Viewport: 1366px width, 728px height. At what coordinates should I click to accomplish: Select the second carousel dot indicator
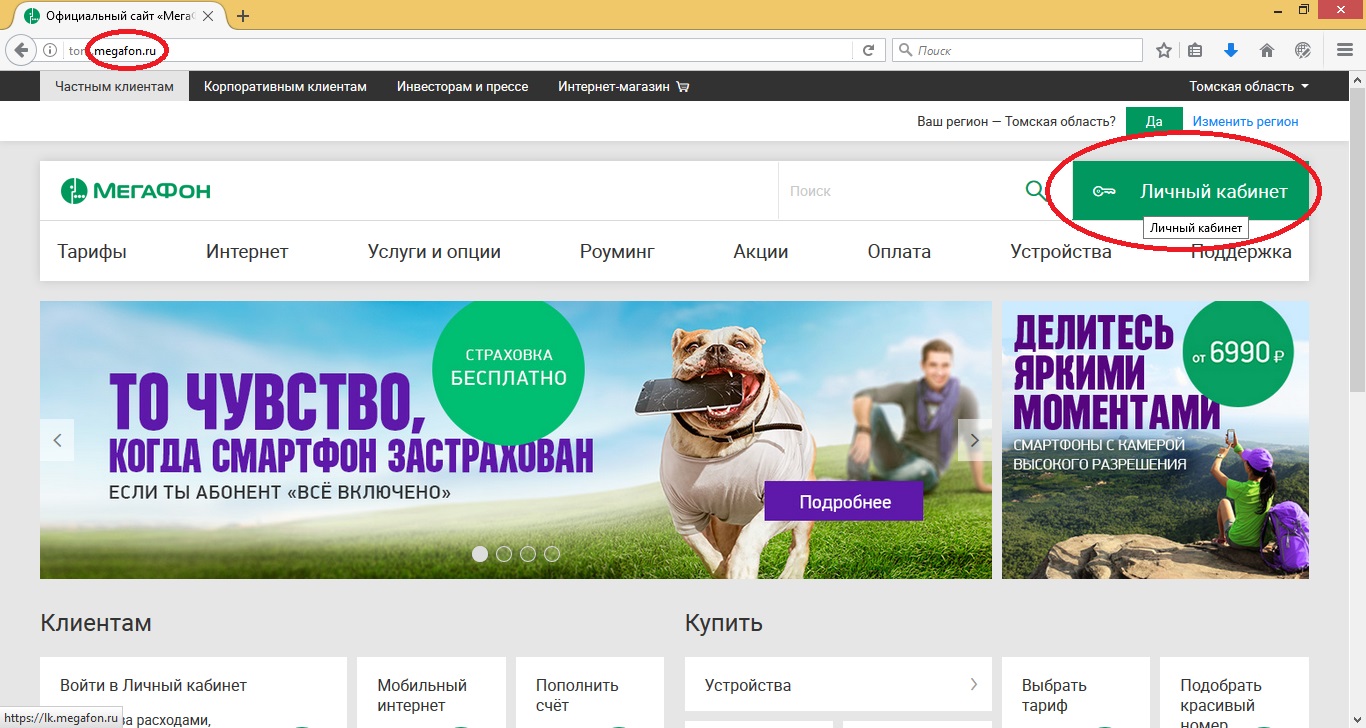(504, 552)
